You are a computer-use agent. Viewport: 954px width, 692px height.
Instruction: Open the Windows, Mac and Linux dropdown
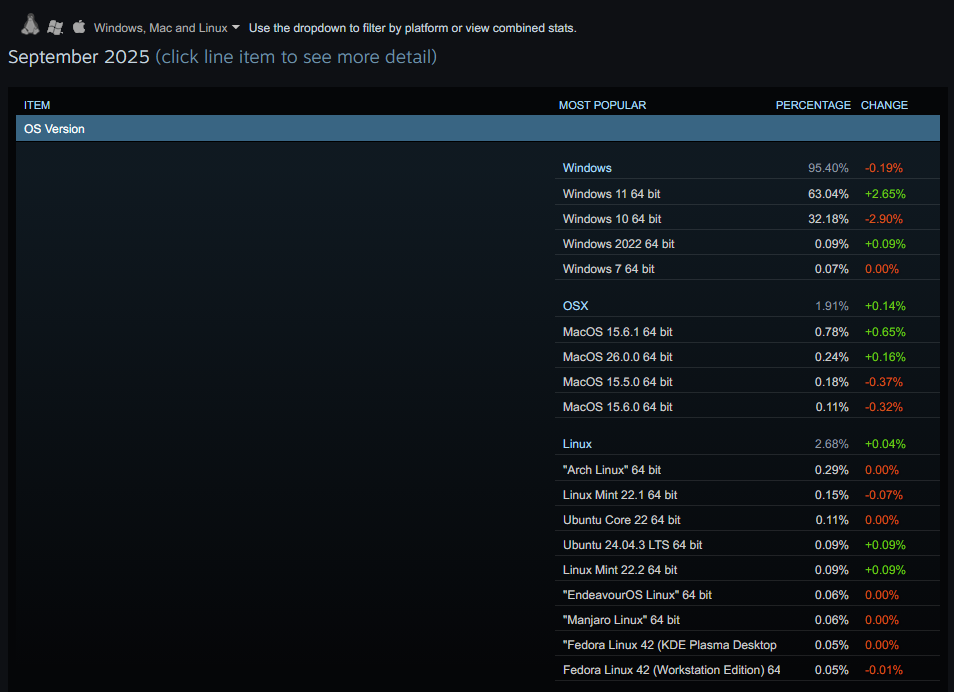pyautogui.click(x=167, y=28)
